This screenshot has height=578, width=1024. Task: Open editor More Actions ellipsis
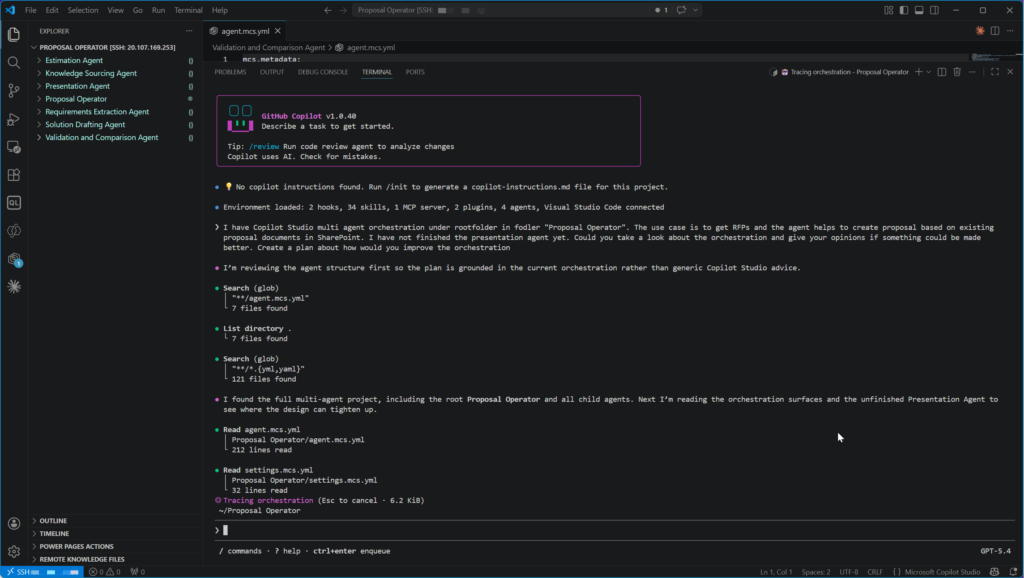coord(1010,31)
